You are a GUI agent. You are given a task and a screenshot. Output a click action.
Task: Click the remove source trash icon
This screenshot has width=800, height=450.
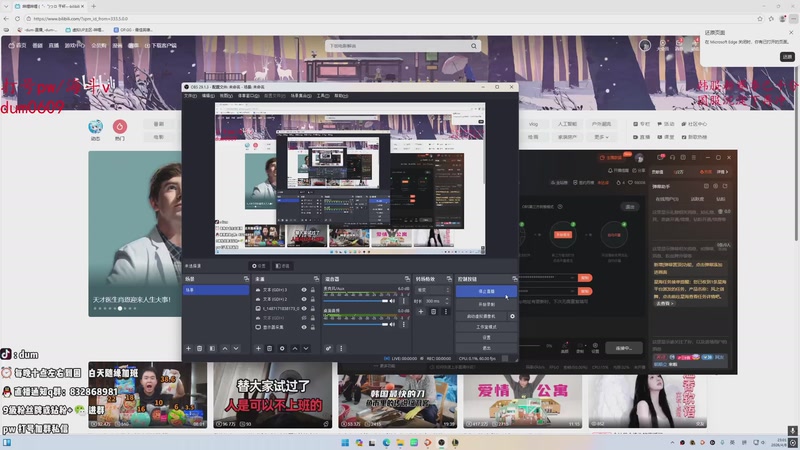[270, 348]
